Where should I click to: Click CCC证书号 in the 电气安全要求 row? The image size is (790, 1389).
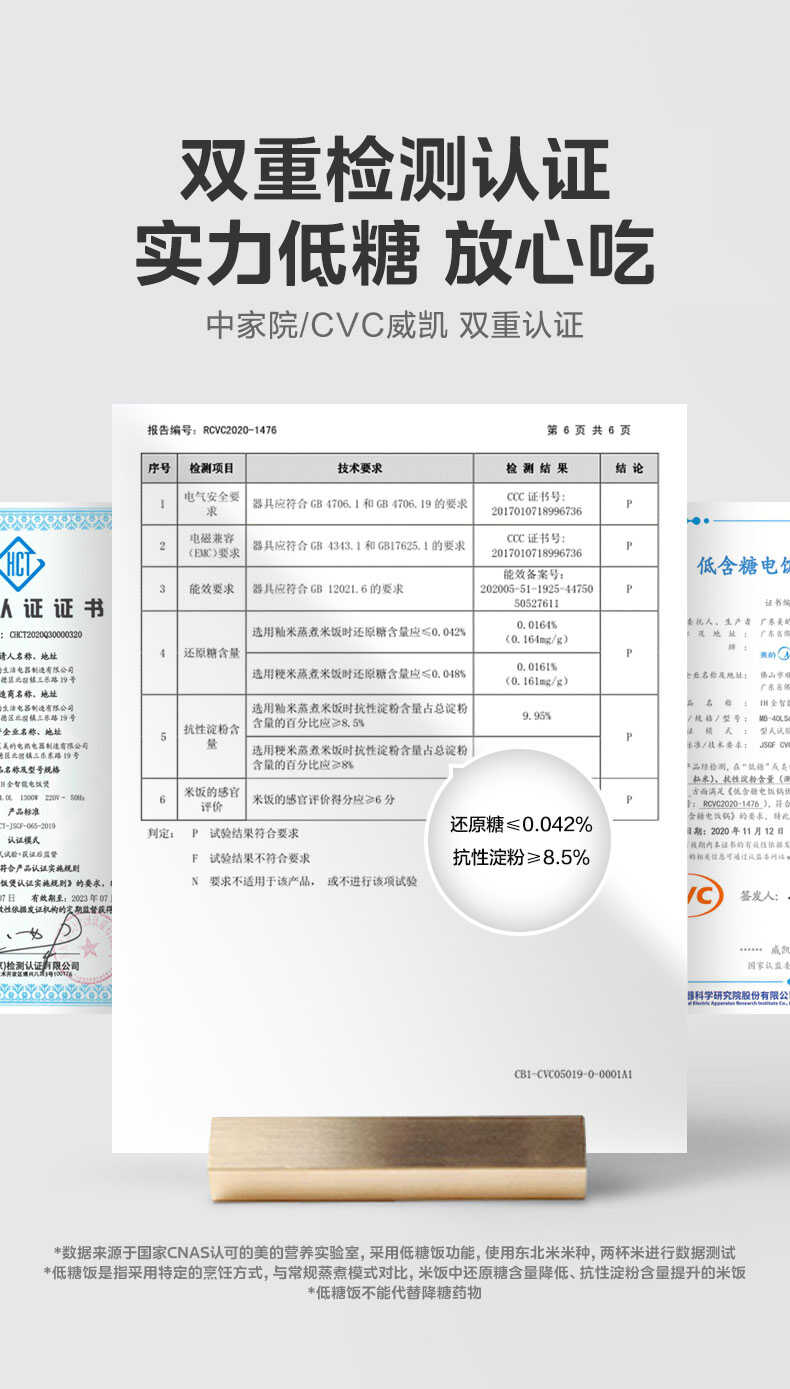click(537, 503)
